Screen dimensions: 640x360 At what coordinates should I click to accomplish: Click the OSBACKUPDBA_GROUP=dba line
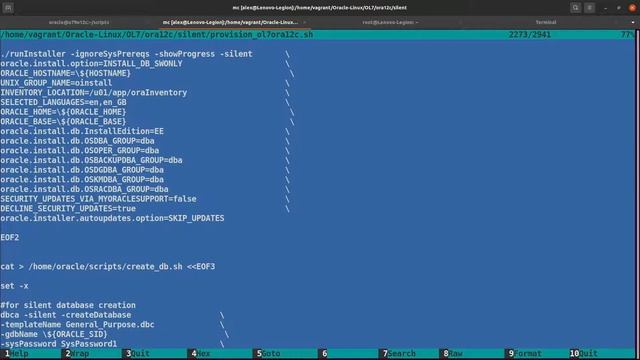point(91,160)
